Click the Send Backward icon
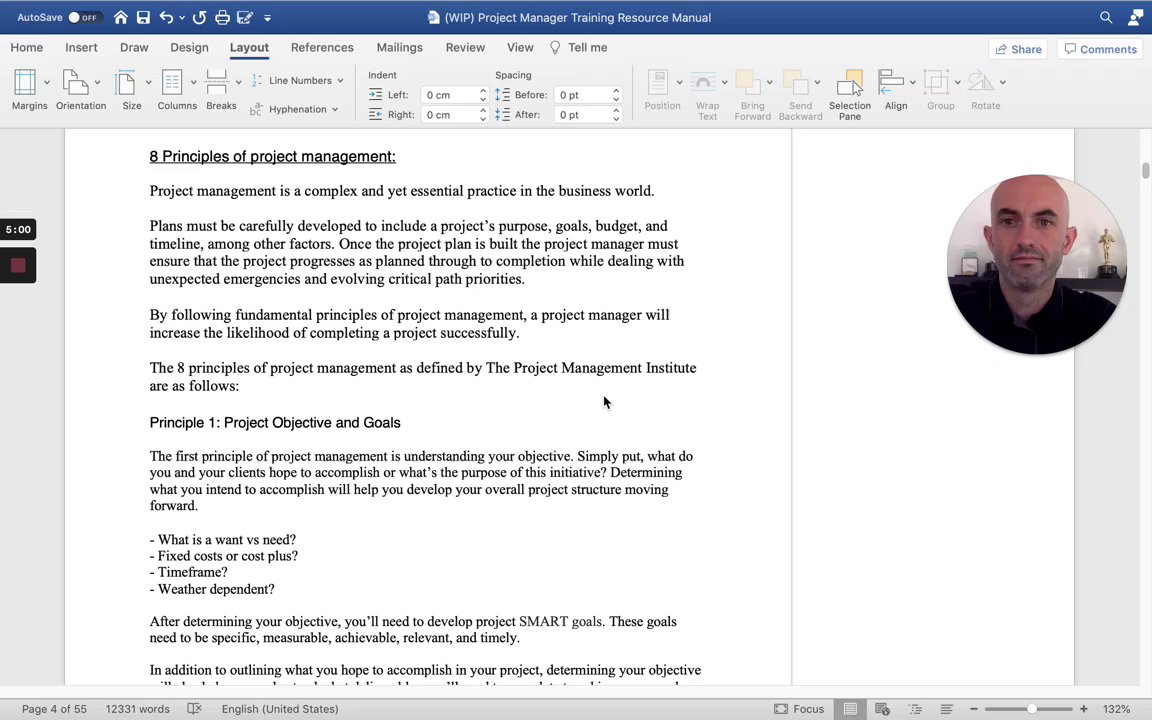Screen dimensions: 1152x720 tap(795, 82)
